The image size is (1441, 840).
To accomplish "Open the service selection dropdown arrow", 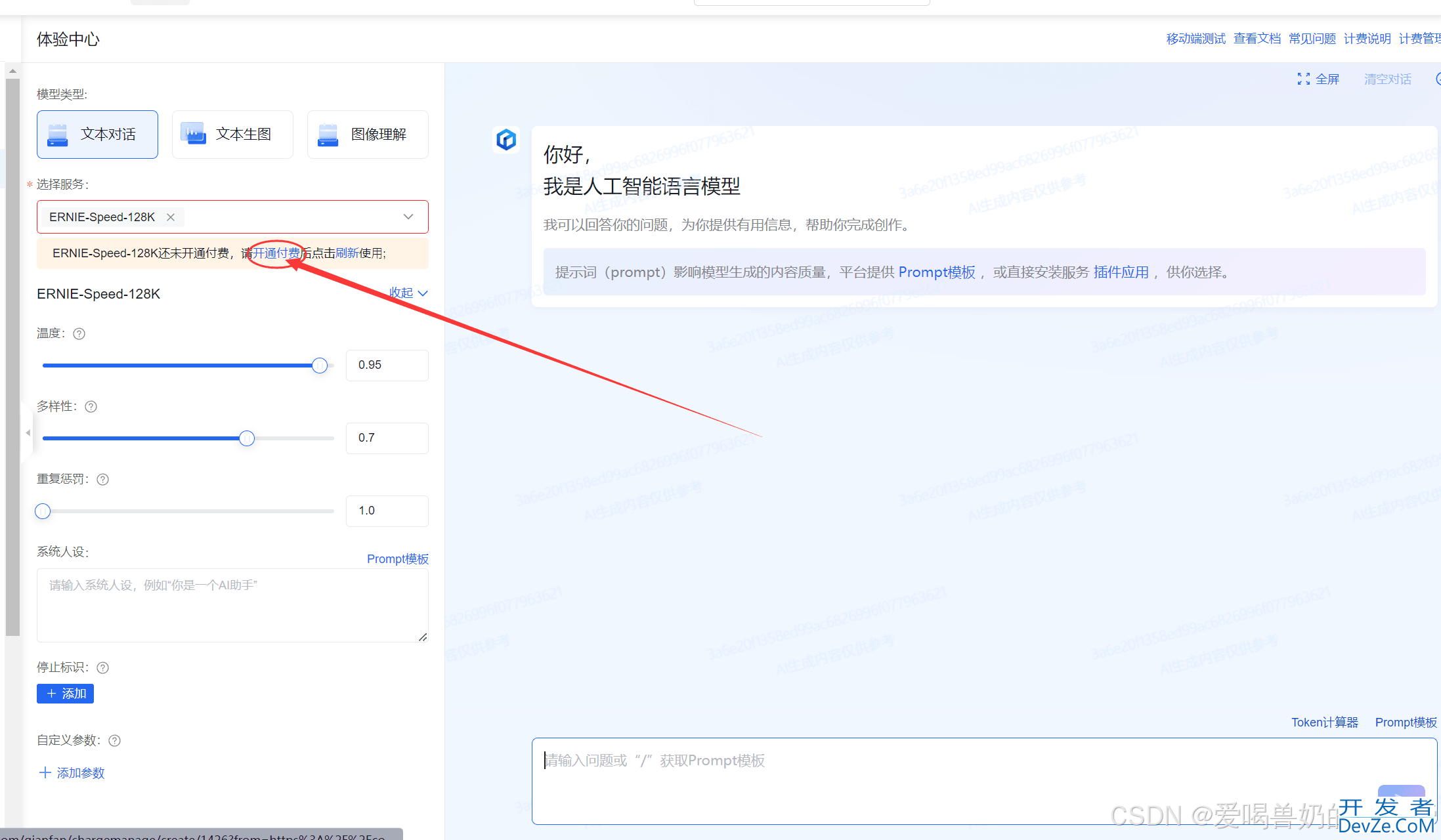I will (x=408, y=217).
